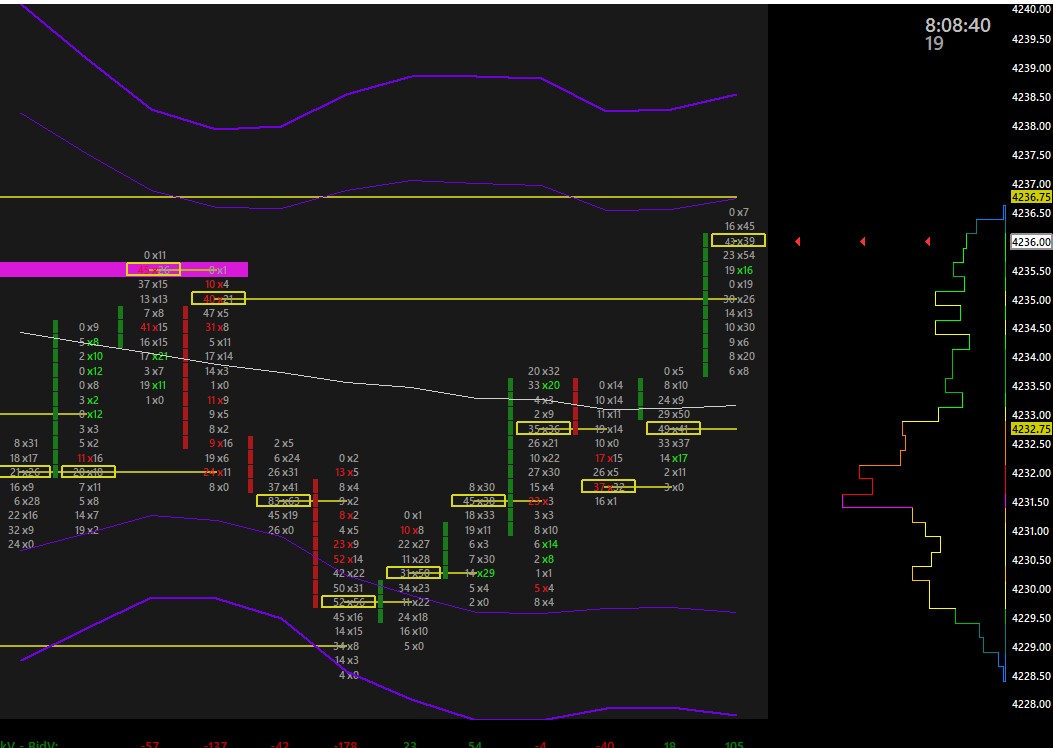Click the boxed 52x56 footprint cell
This screenshot has height=748, width=1053.
tap(349, 602)
